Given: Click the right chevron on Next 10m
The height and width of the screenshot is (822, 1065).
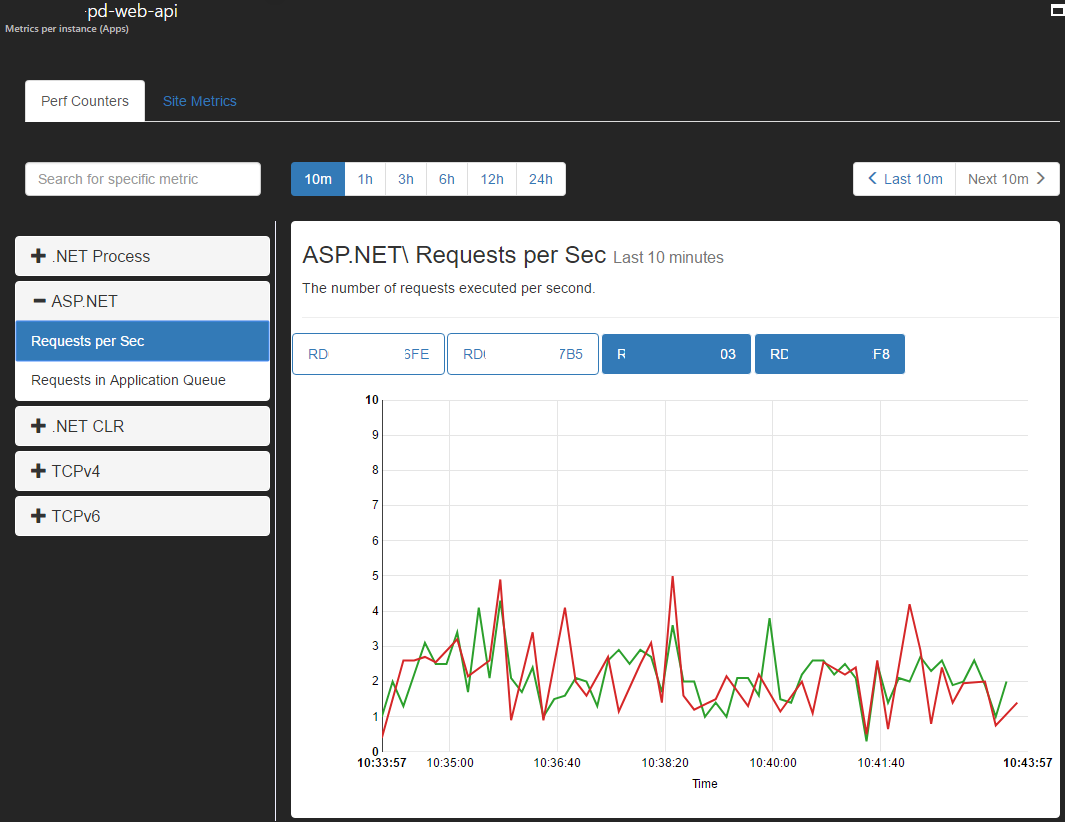Looking at the screenshot, I should (x=1041, y=179).
